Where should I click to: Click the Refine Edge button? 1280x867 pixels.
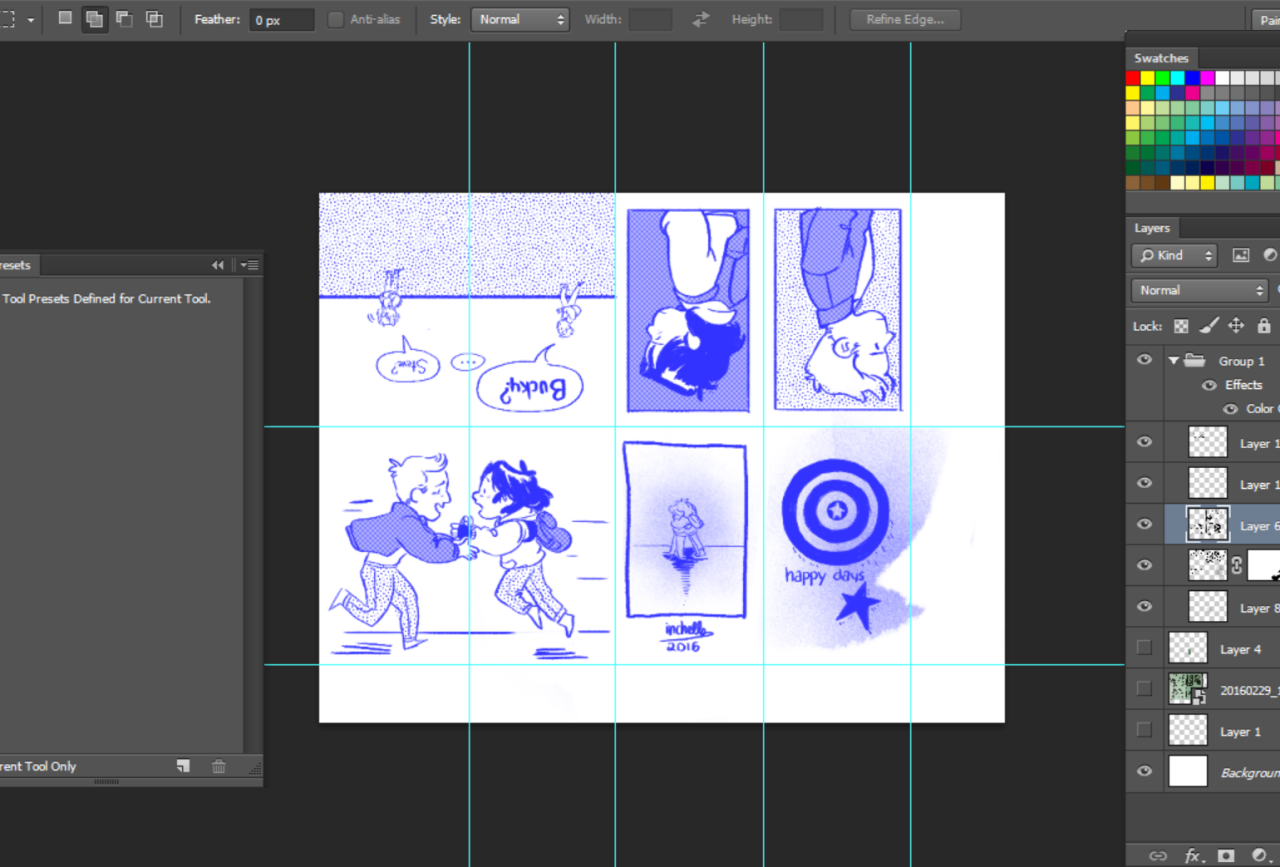coord(905,19)
